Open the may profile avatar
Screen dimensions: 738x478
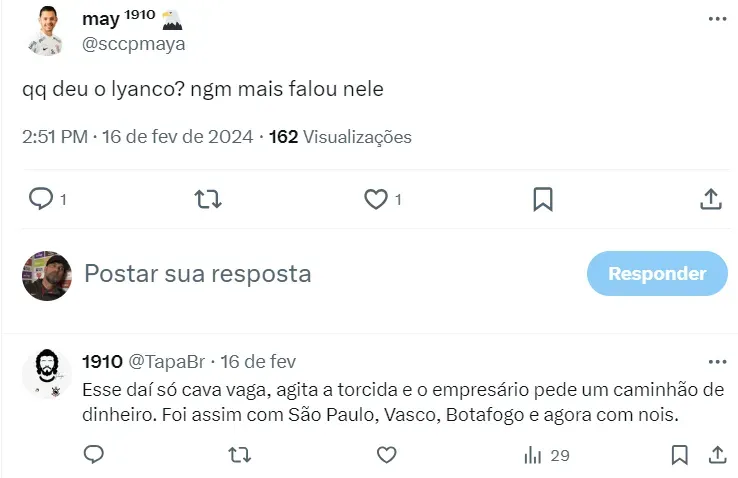(x=46, y=30)
